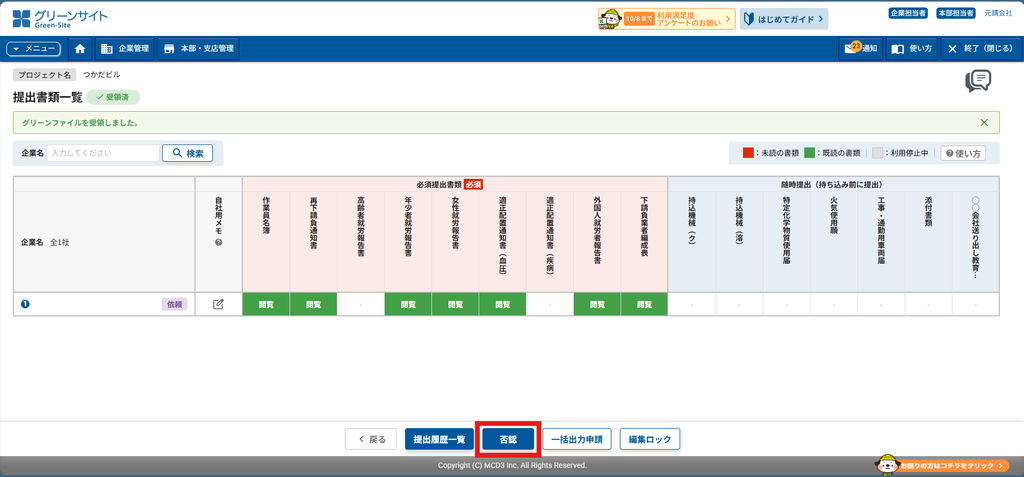Open 提出履歴一覧

click(440, 439)
